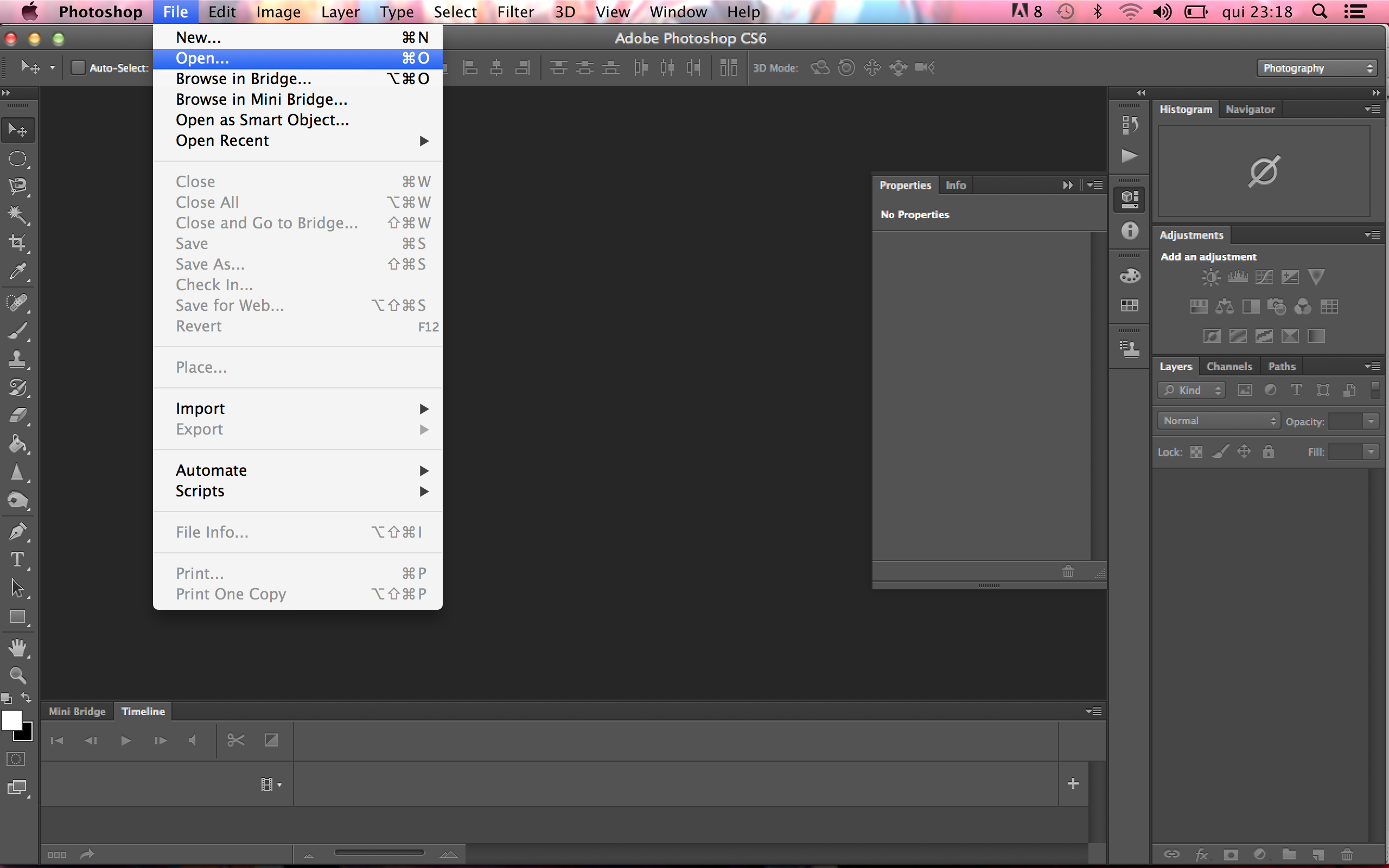Open the Filter menu
The height and width of the screenshot is (868, 1389).
pyautogui.click(x=515, y=11)
